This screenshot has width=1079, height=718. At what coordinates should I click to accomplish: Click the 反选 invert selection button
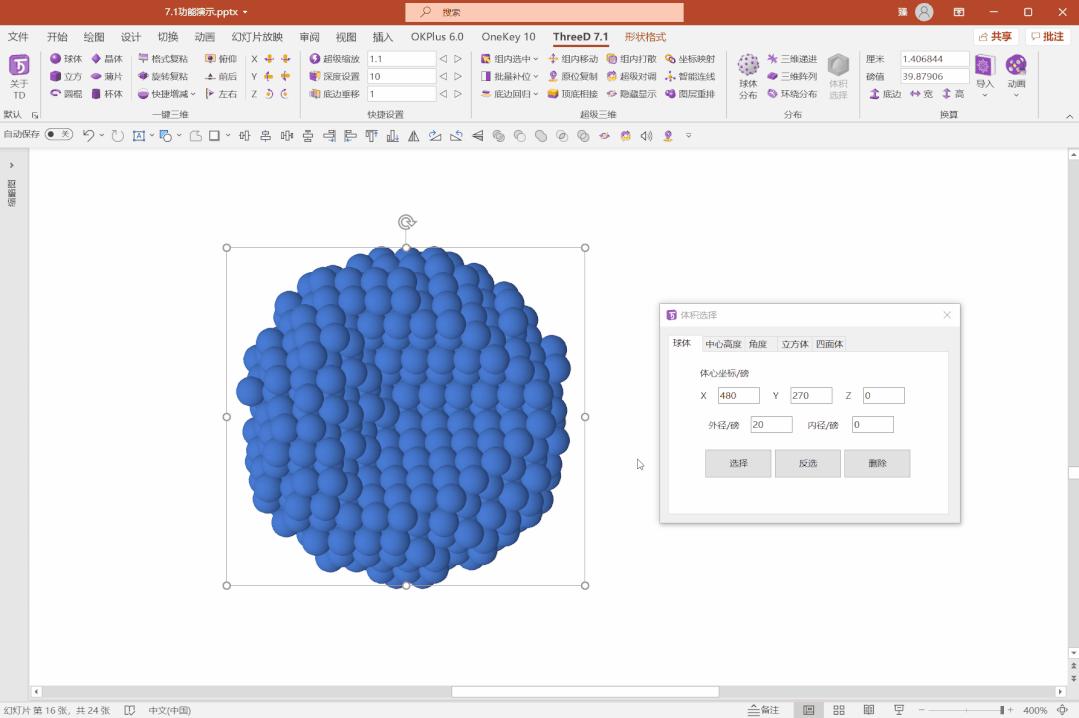click(807, 463)
